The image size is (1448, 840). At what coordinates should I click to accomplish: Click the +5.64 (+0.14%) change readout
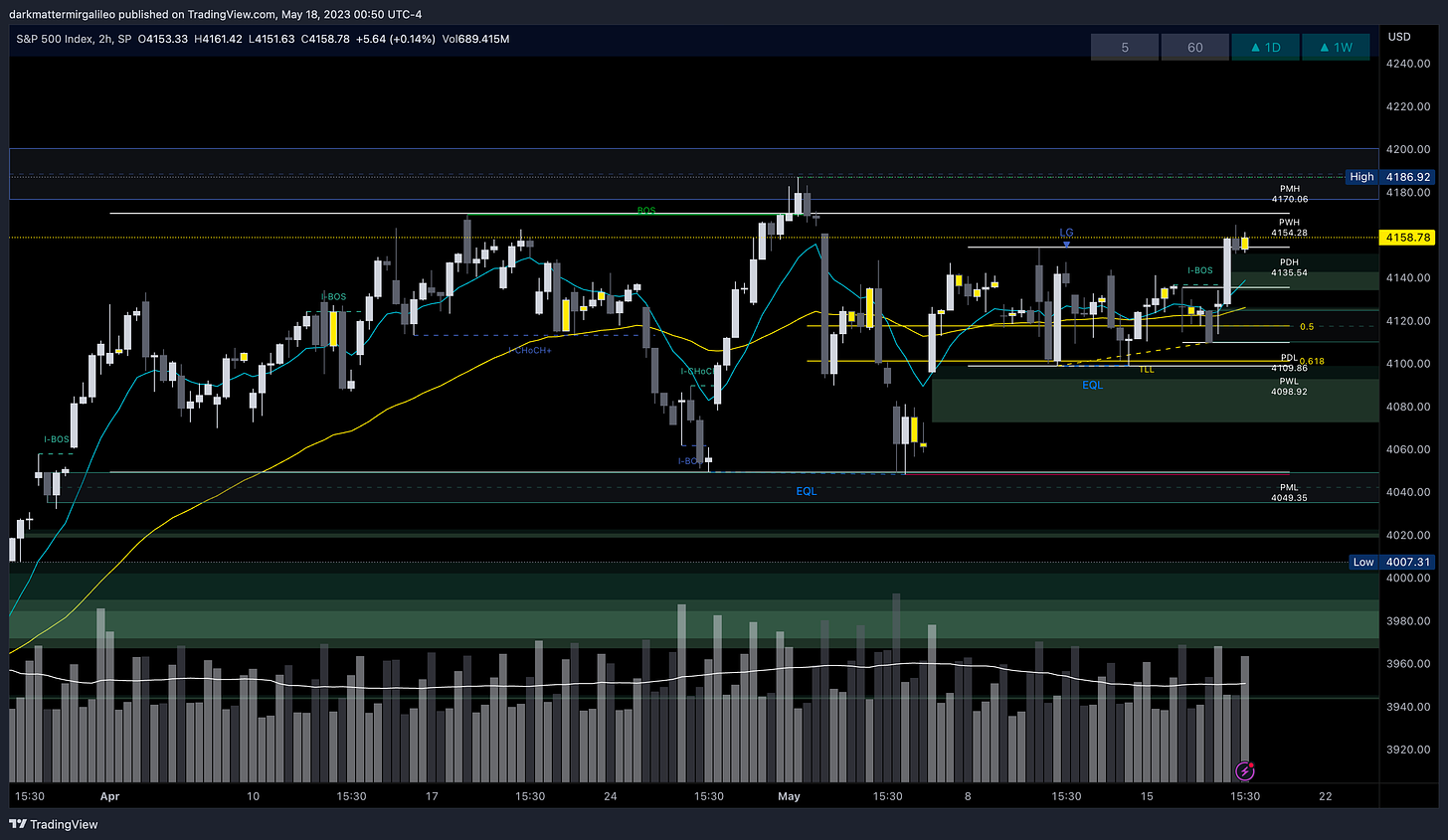pyautogui.click(x=395, y=39)
